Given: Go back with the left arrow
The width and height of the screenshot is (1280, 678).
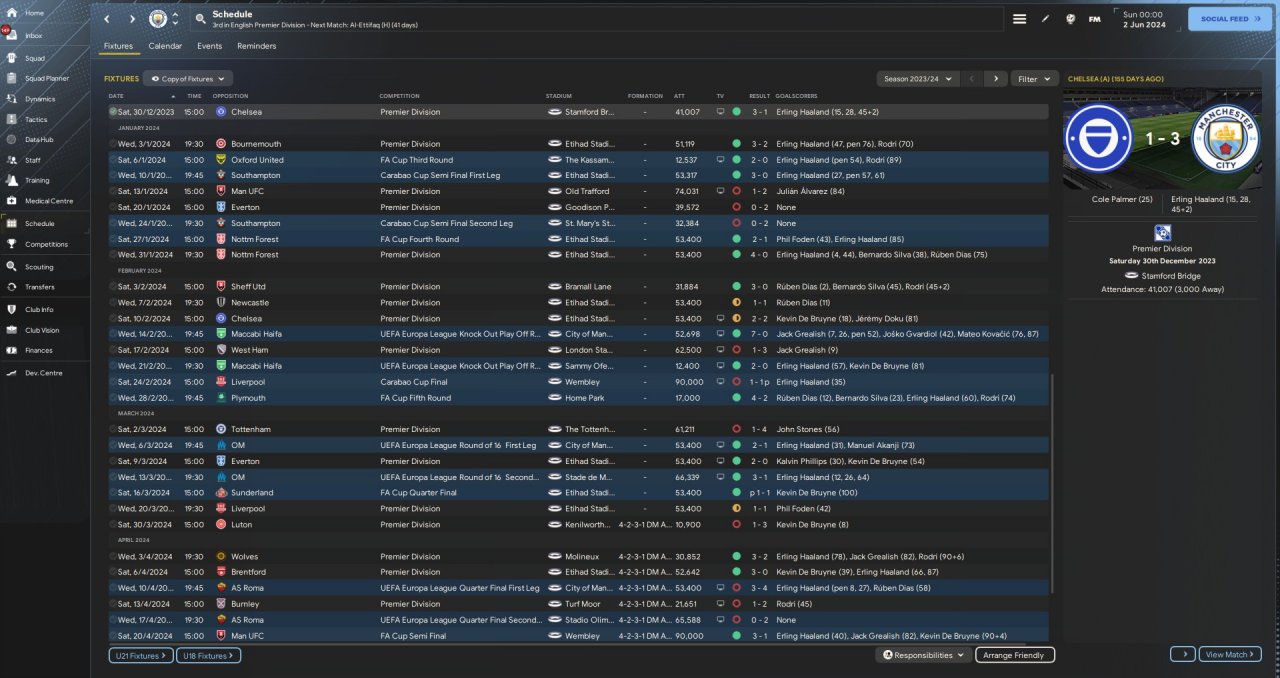Looking at the screenshot, I should pos(107,19).
